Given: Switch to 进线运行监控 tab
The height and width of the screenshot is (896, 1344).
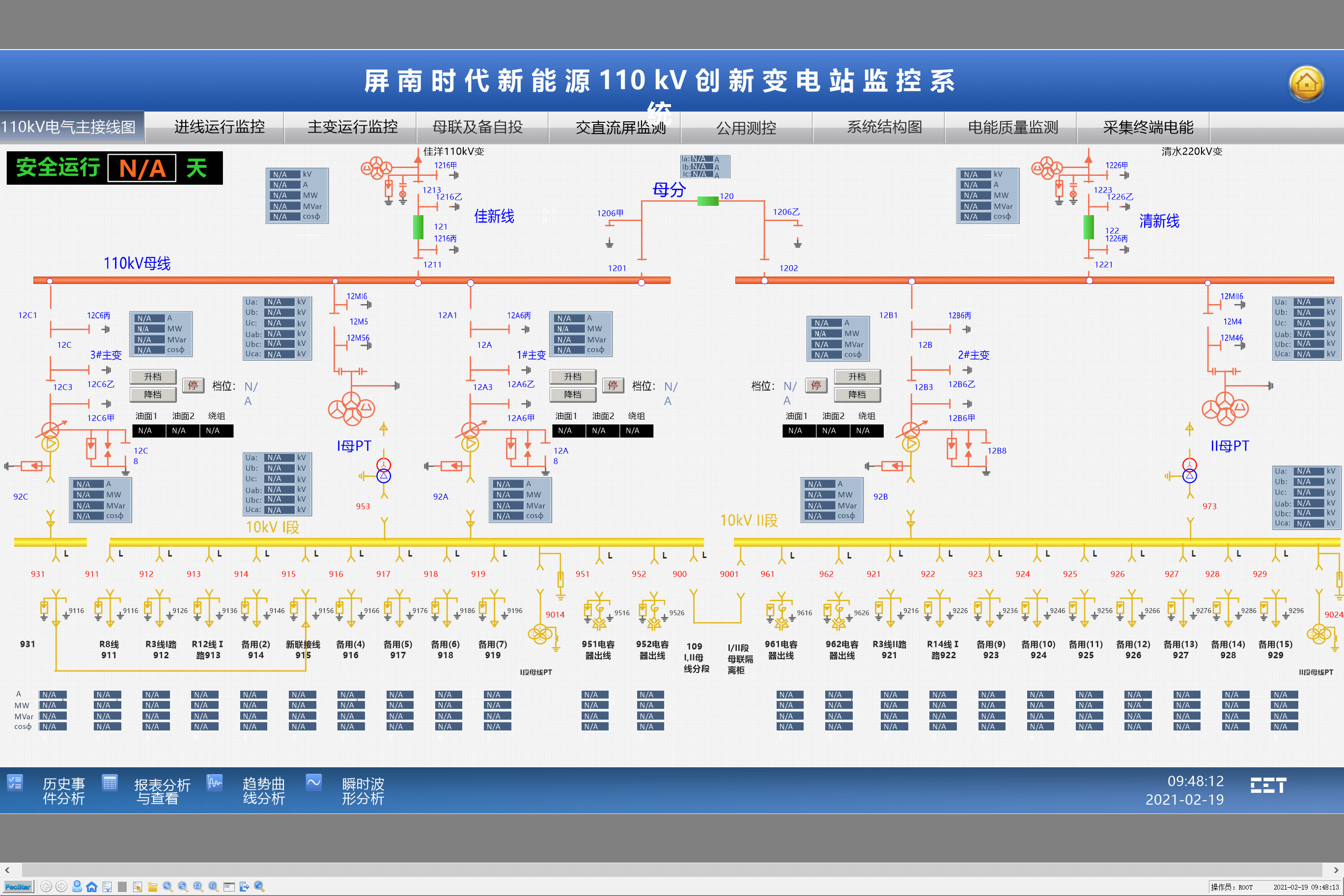Looking at the screenshot, I should pyautogui.click(x=220, y=127).
